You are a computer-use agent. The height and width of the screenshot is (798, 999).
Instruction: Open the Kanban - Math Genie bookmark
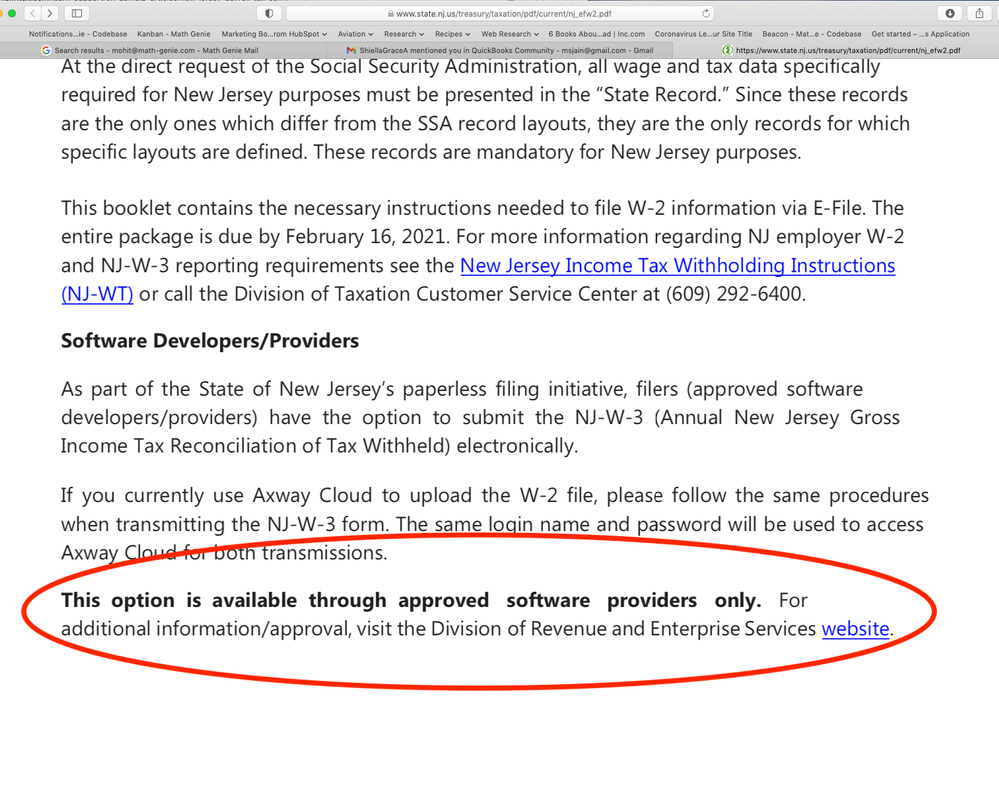point(174,34)
